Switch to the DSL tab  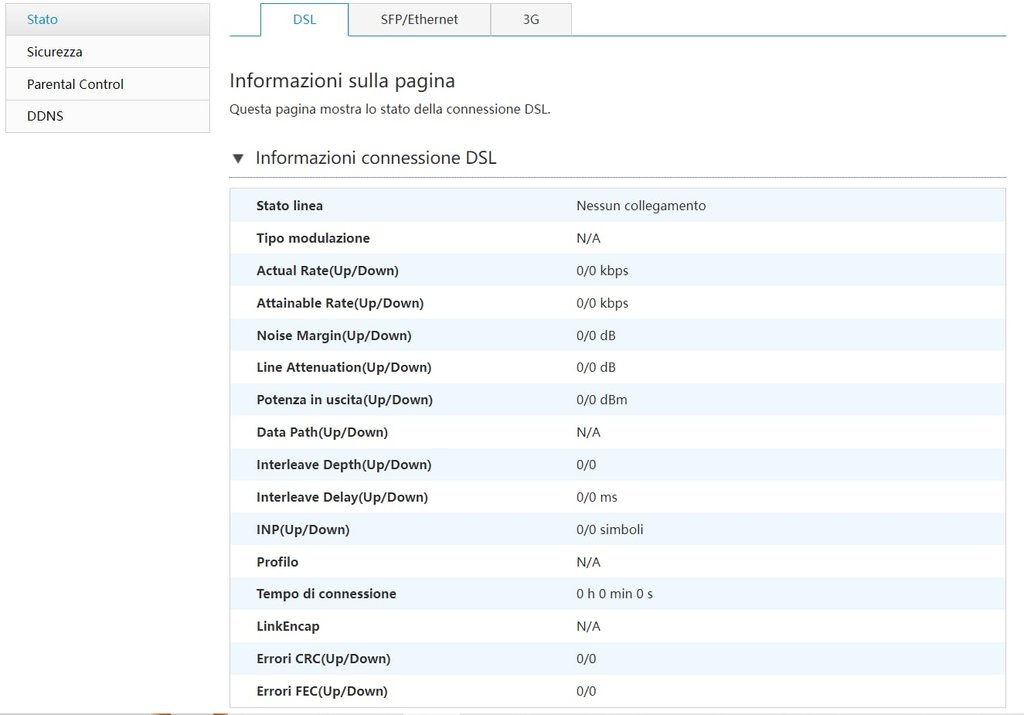click(304, 20)
